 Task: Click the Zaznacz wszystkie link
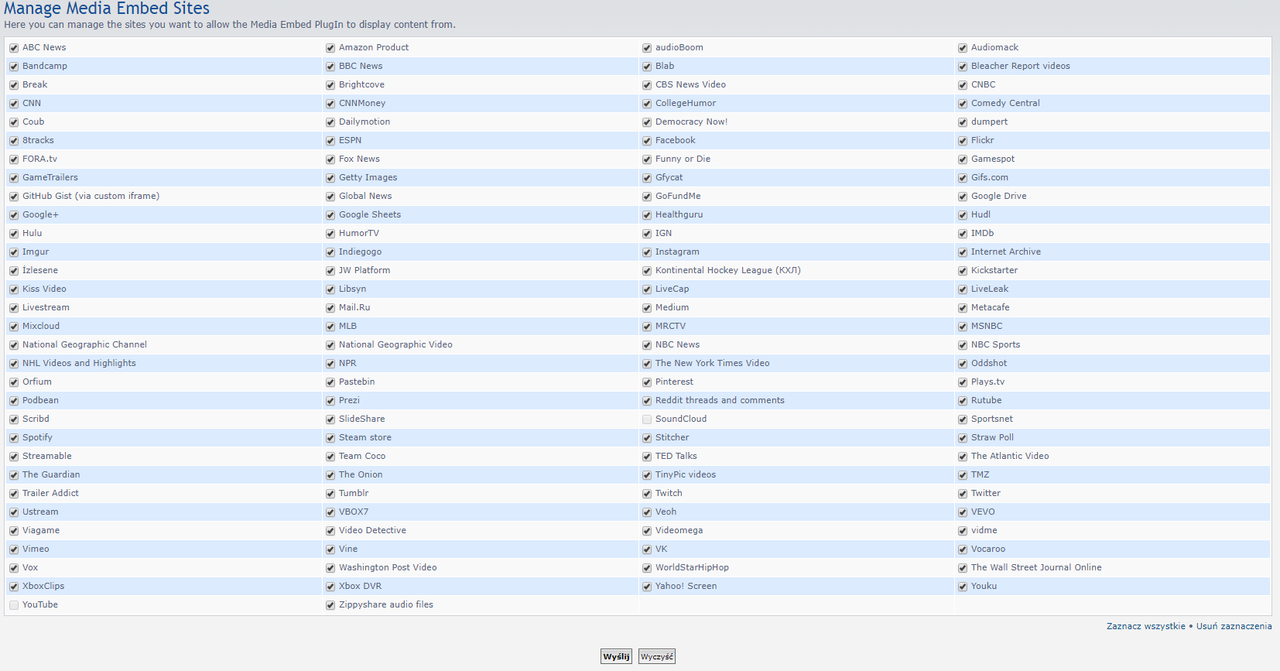pos(1146,626)
